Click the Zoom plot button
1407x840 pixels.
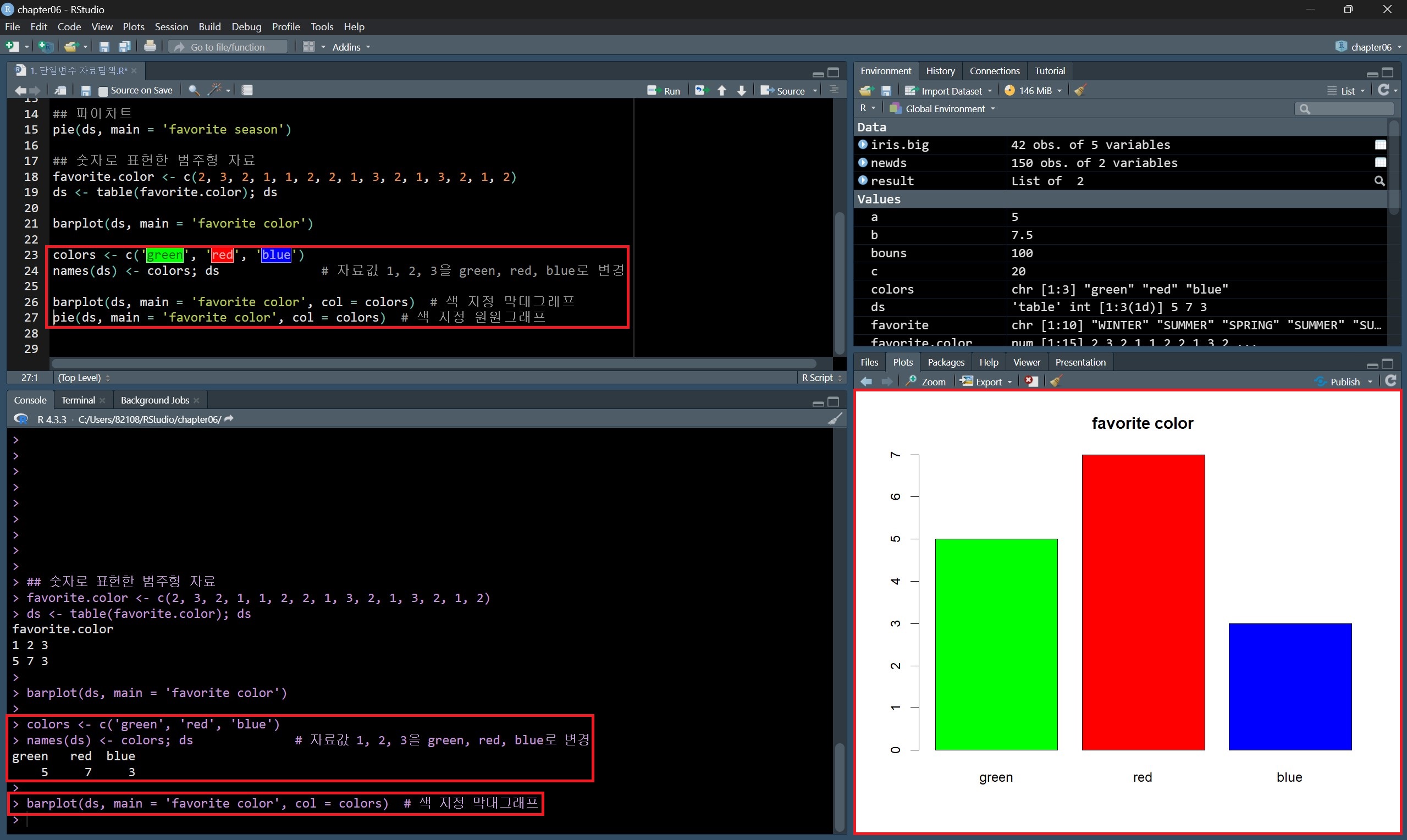pyautogui.click(x=926, y=382)
